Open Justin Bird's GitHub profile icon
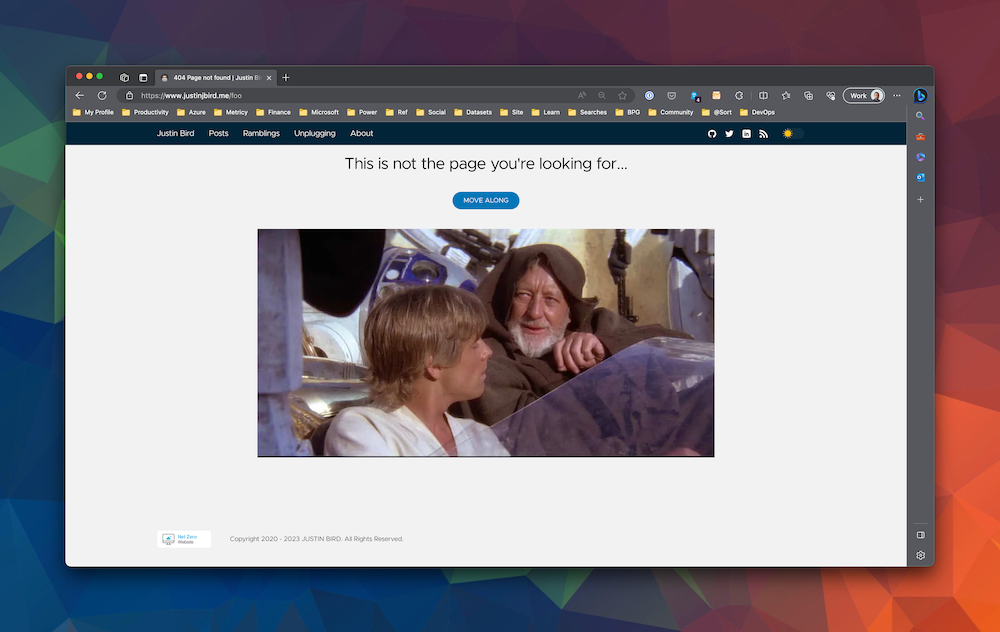This screenshot has height=632, width=1000. point(712,133)
